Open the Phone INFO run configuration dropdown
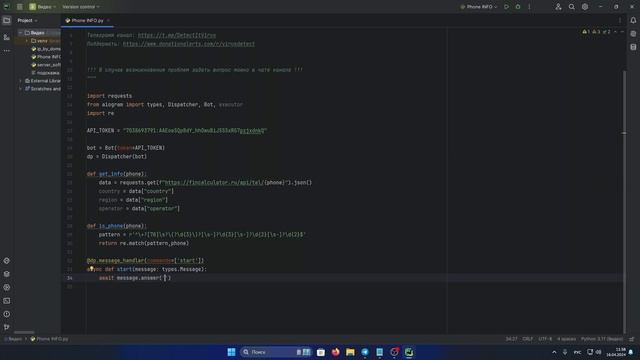 (x=479, y=7)
